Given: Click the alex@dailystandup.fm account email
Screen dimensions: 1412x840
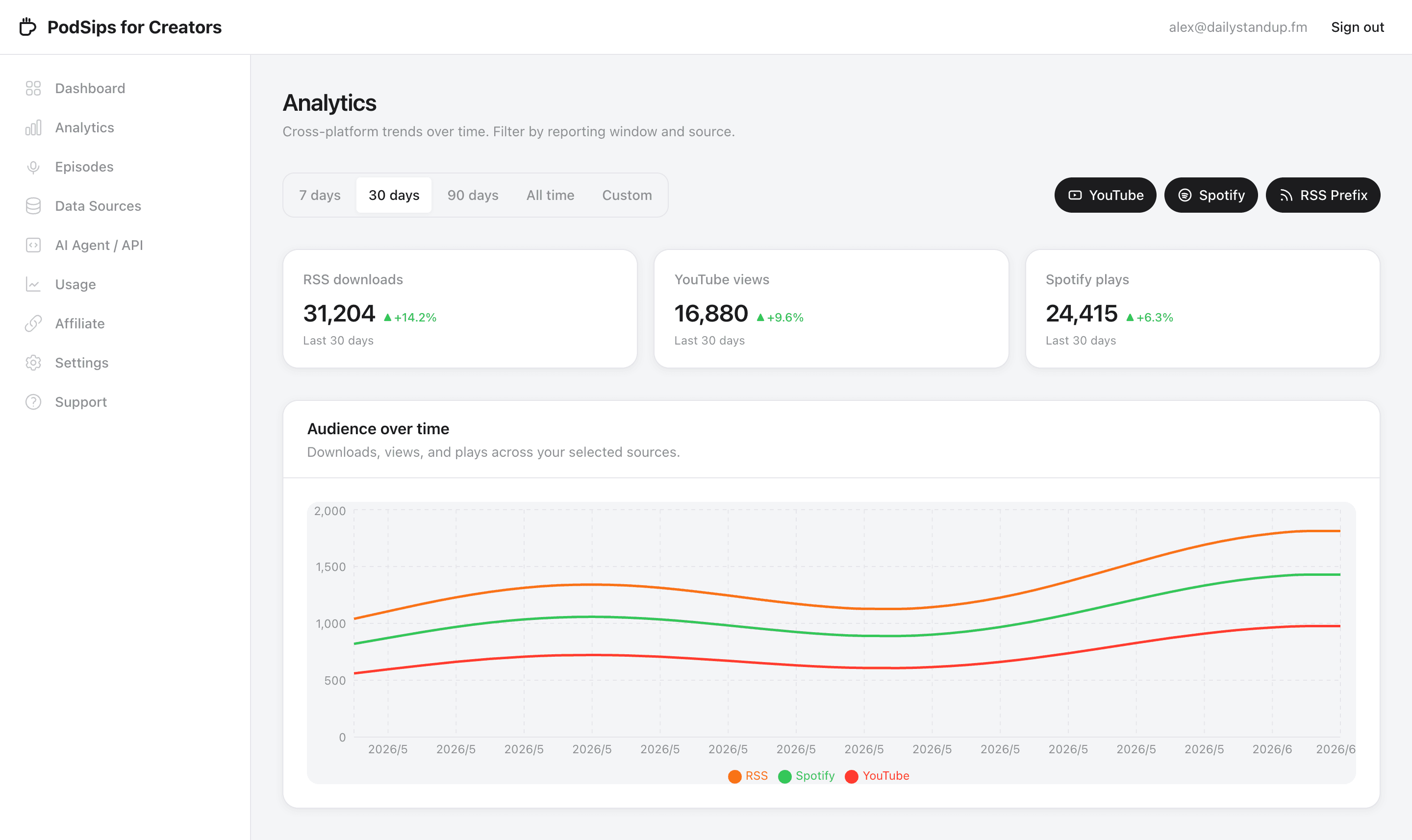Looking at the screenshot, I should (1237, 27).
